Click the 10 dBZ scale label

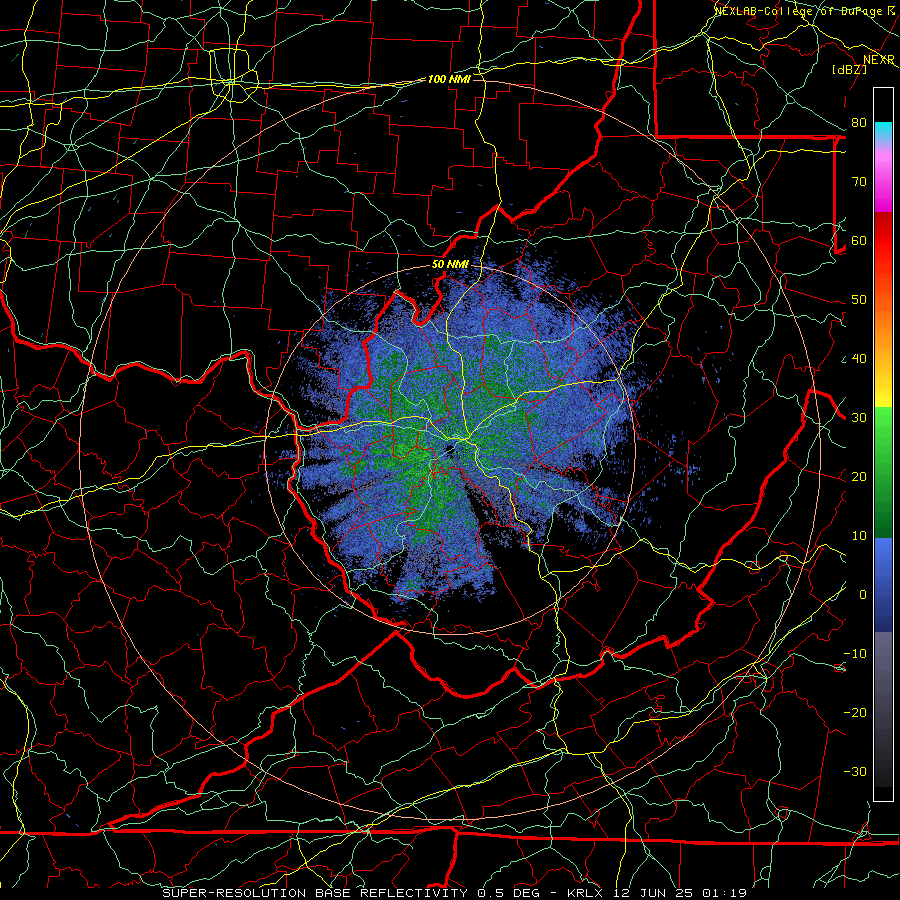[x=859, y=536]
